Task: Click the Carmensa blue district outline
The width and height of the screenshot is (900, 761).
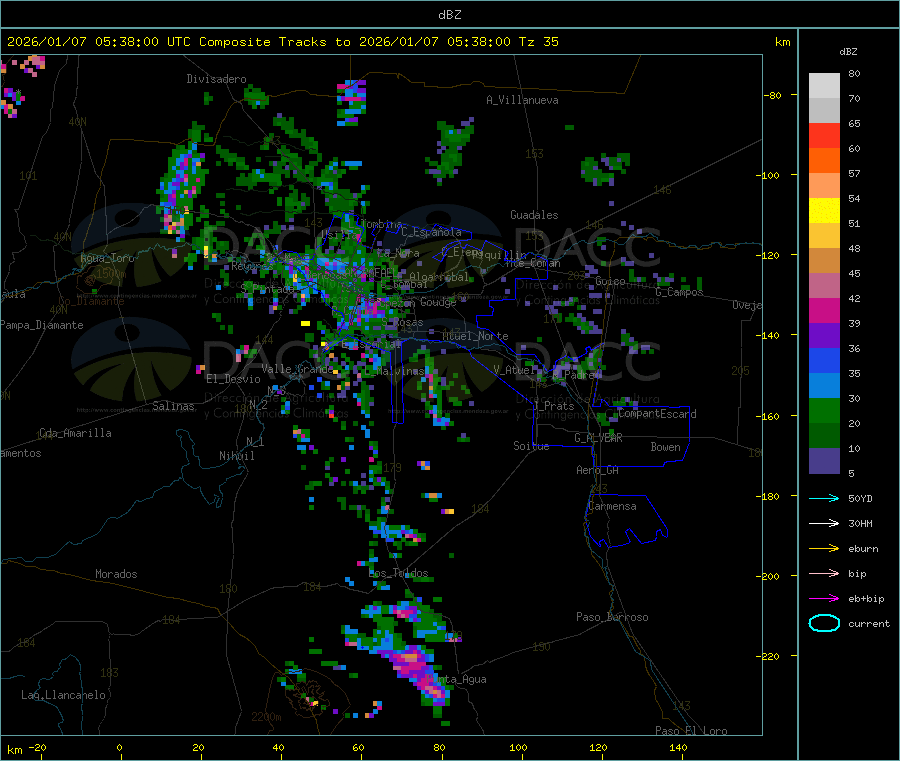Action: (x=627, y=521)
